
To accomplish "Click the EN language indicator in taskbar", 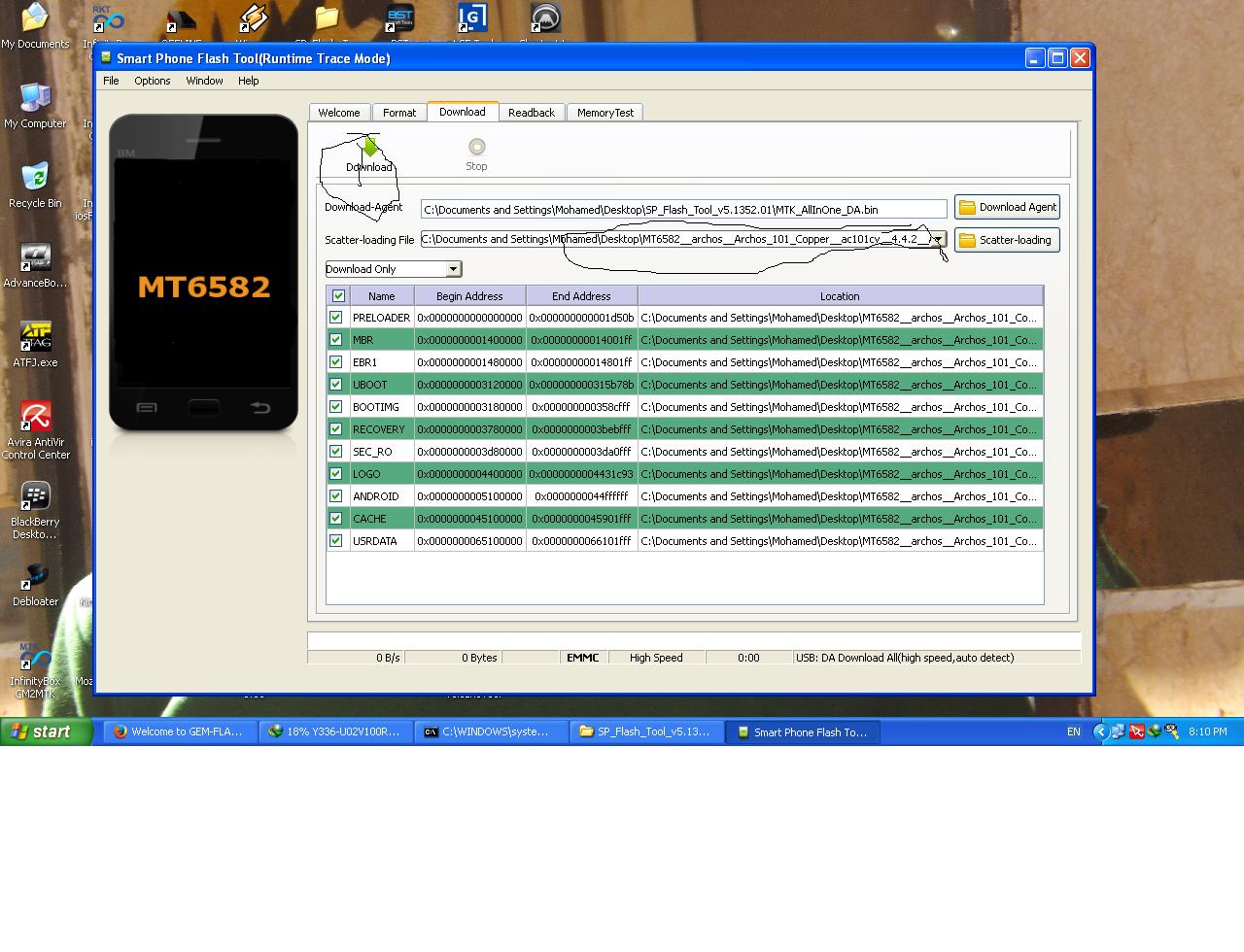I will tap(1073, 731).
